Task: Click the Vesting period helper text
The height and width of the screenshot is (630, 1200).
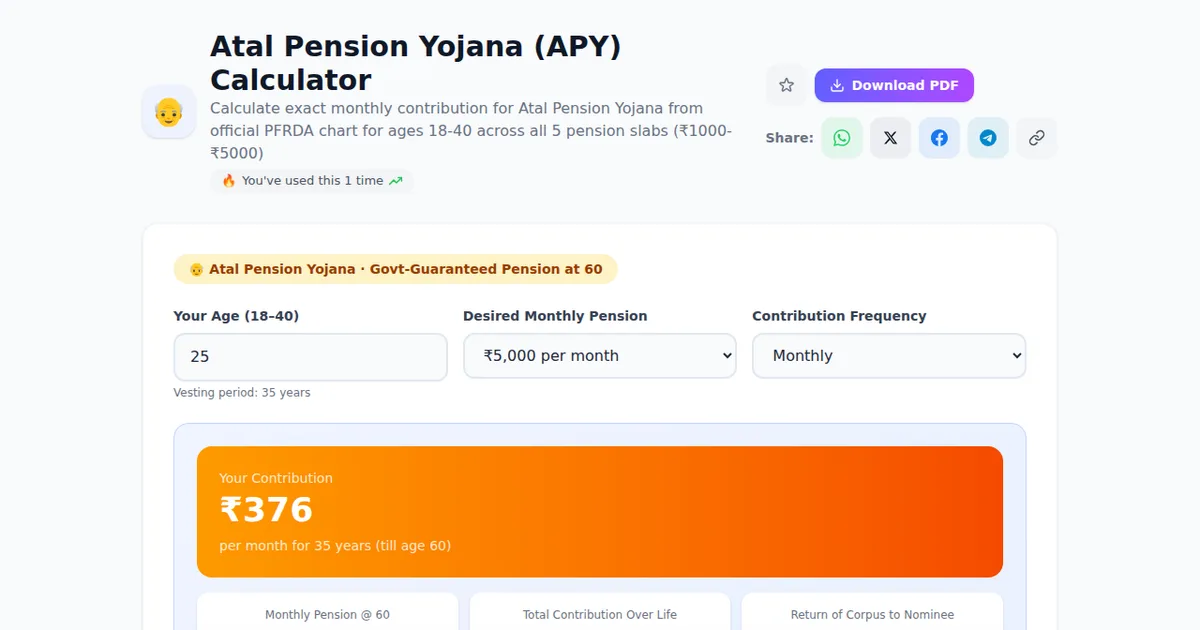Action: click(x=242, y=393)
